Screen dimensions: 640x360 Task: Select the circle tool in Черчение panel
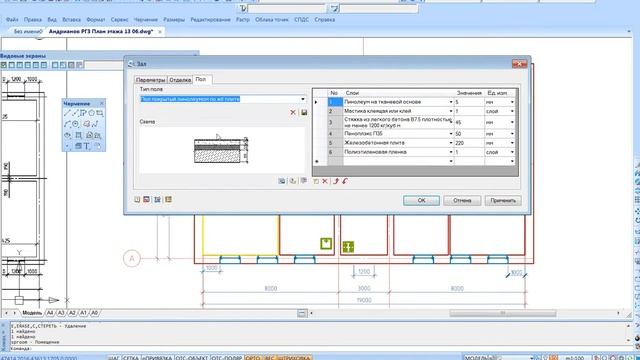pos(76,124)
